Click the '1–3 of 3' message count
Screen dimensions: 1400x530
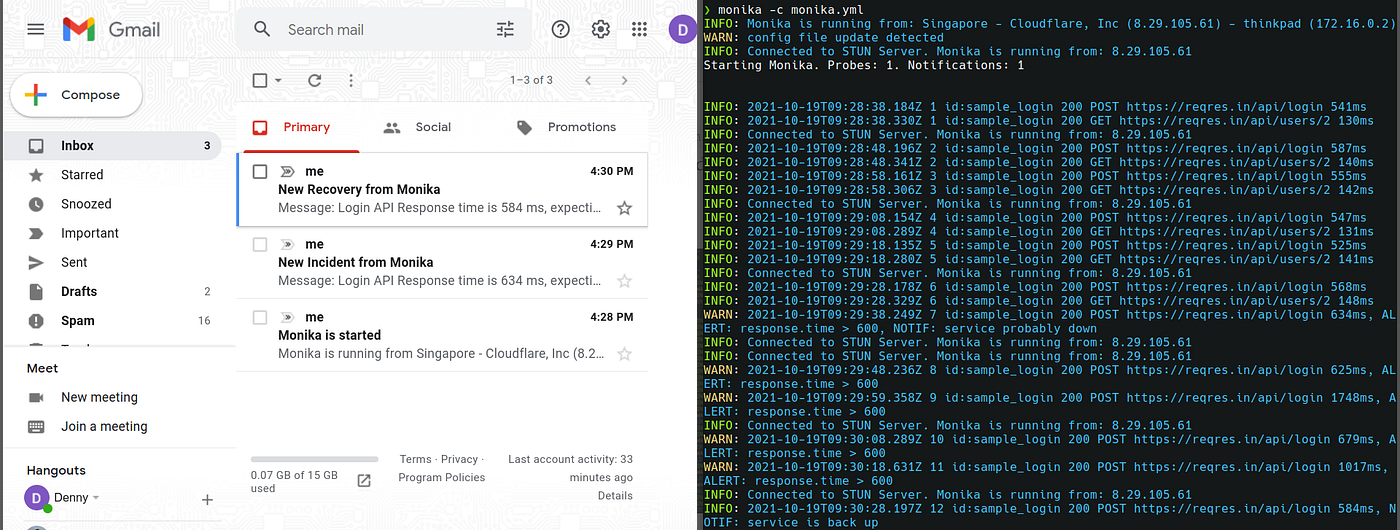click(x=531, y=80)
